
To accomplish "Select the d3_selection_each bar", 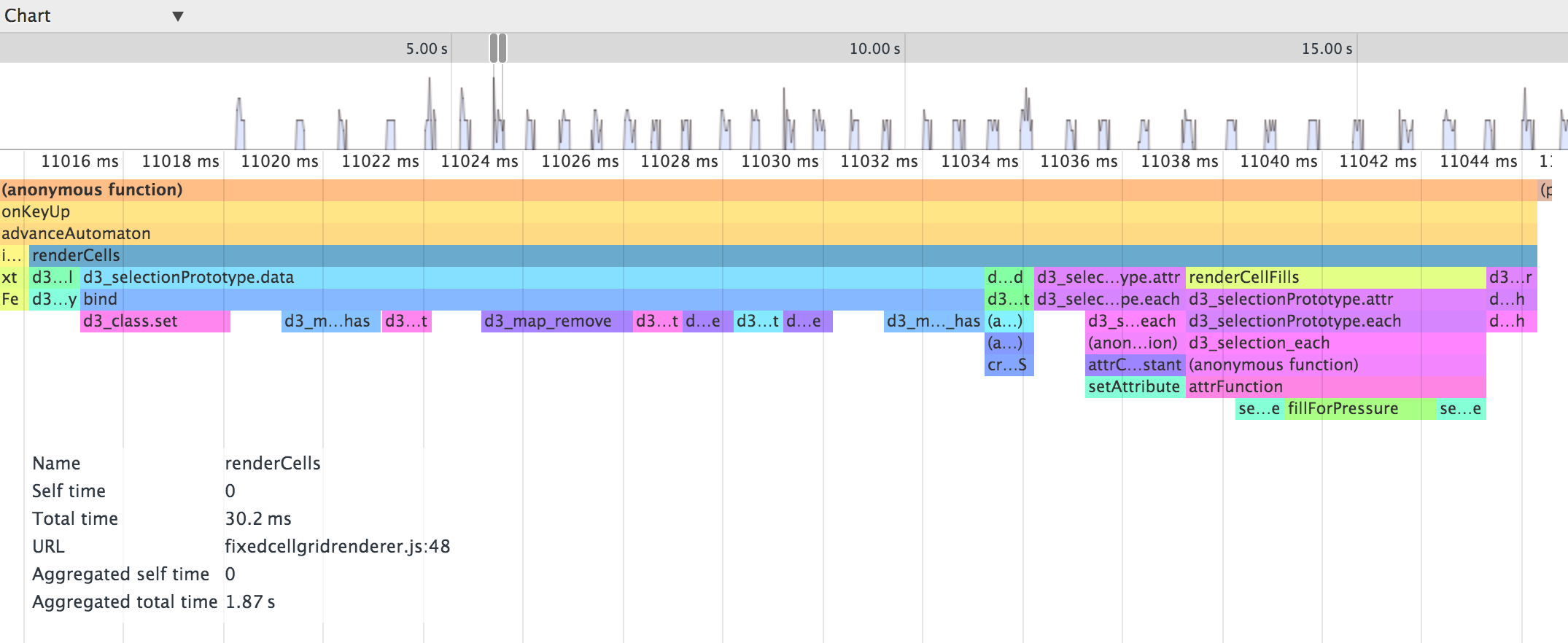I will pos(1336,343).
